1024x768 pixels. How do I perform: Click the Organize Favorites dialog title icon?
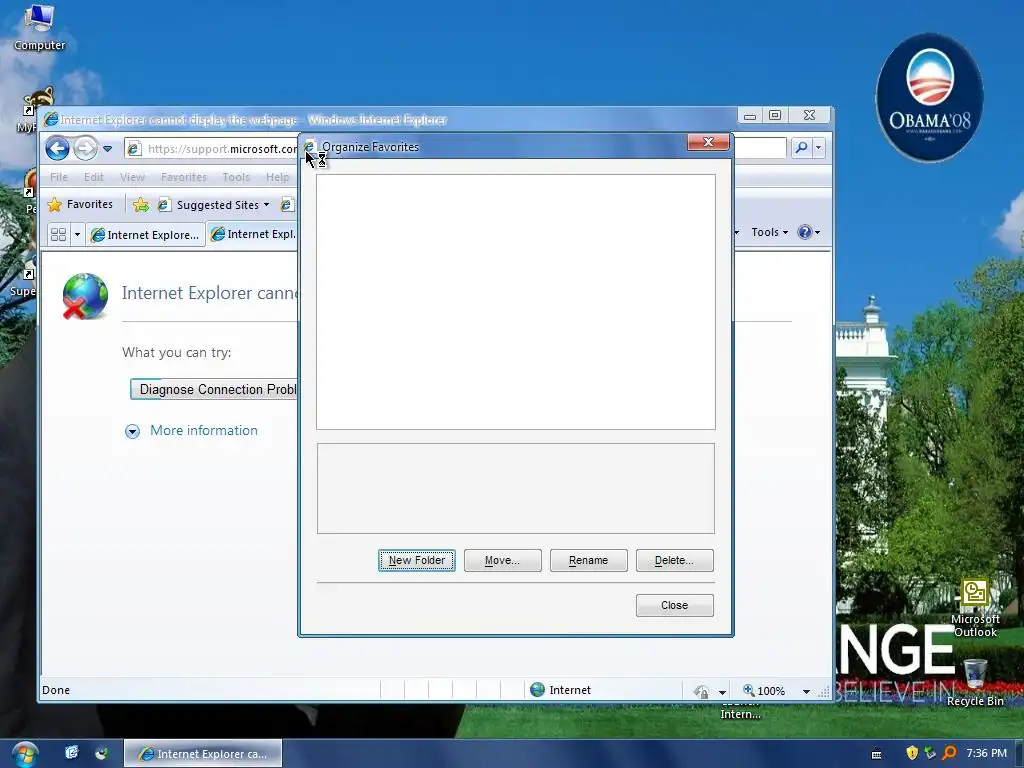pos(310,147)
